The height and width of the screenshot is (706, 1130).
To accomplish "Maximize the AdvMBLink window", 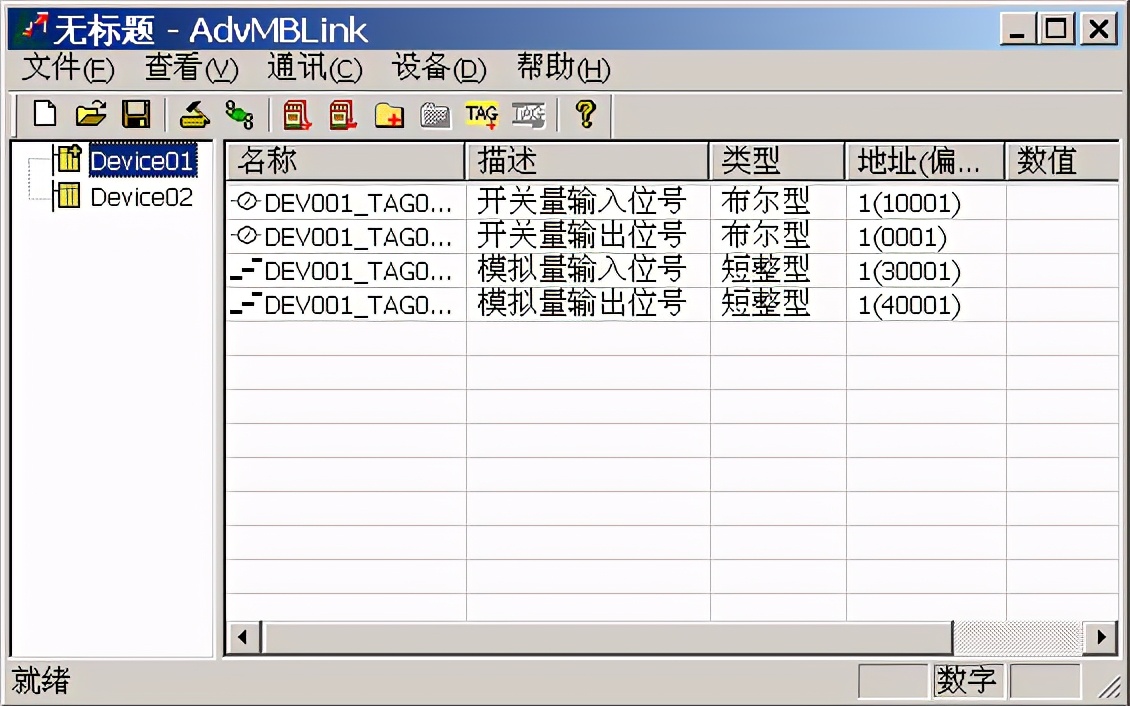I will click(x=1056, y=29).
